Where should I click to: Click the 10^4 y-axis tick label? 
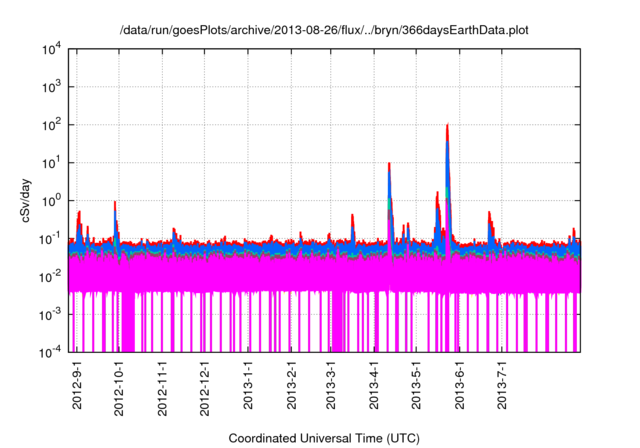pyautogui.click(x=50, y=49)
